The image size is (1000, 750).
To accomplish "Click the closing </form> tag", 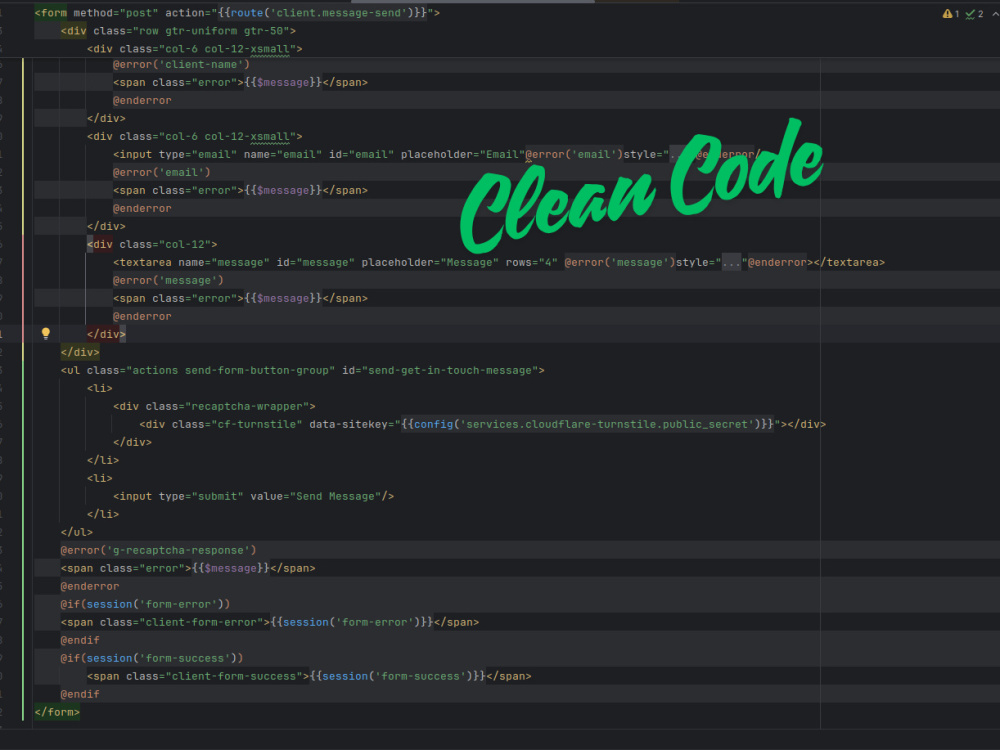I will point(57,712).
